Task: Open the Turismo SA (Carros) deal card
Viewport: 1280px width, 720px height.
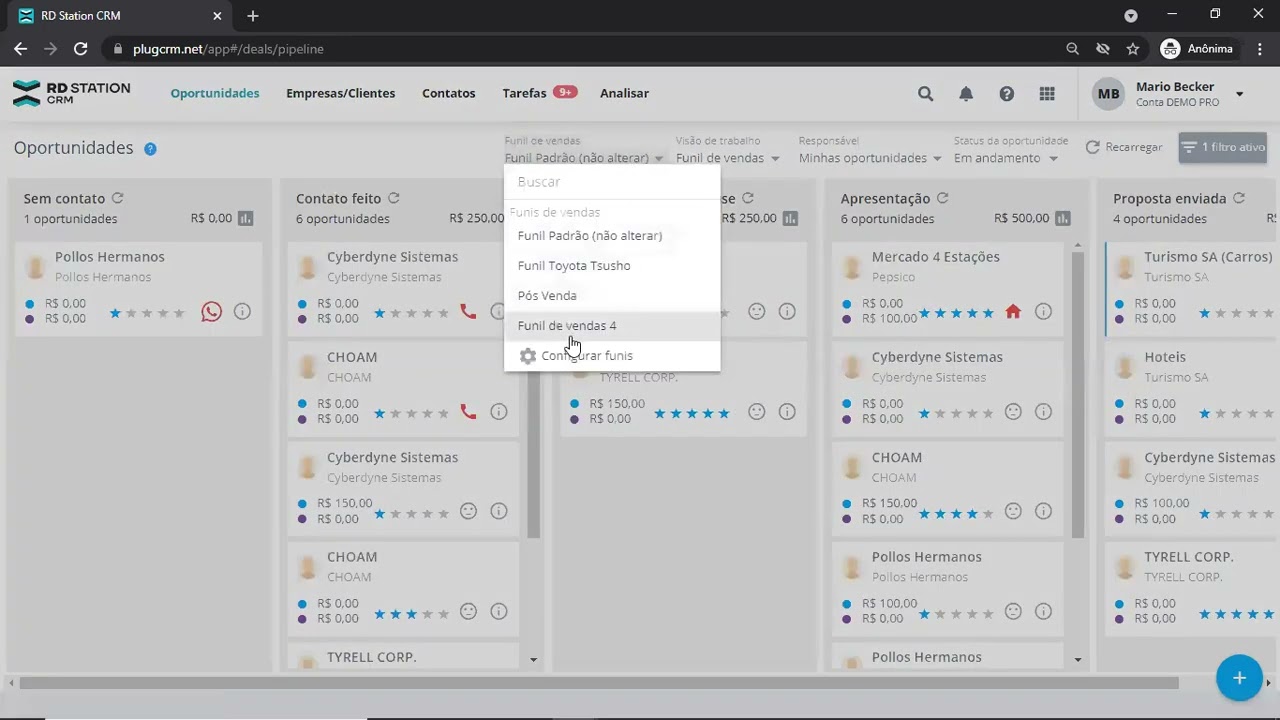Action: (1193, 289)
